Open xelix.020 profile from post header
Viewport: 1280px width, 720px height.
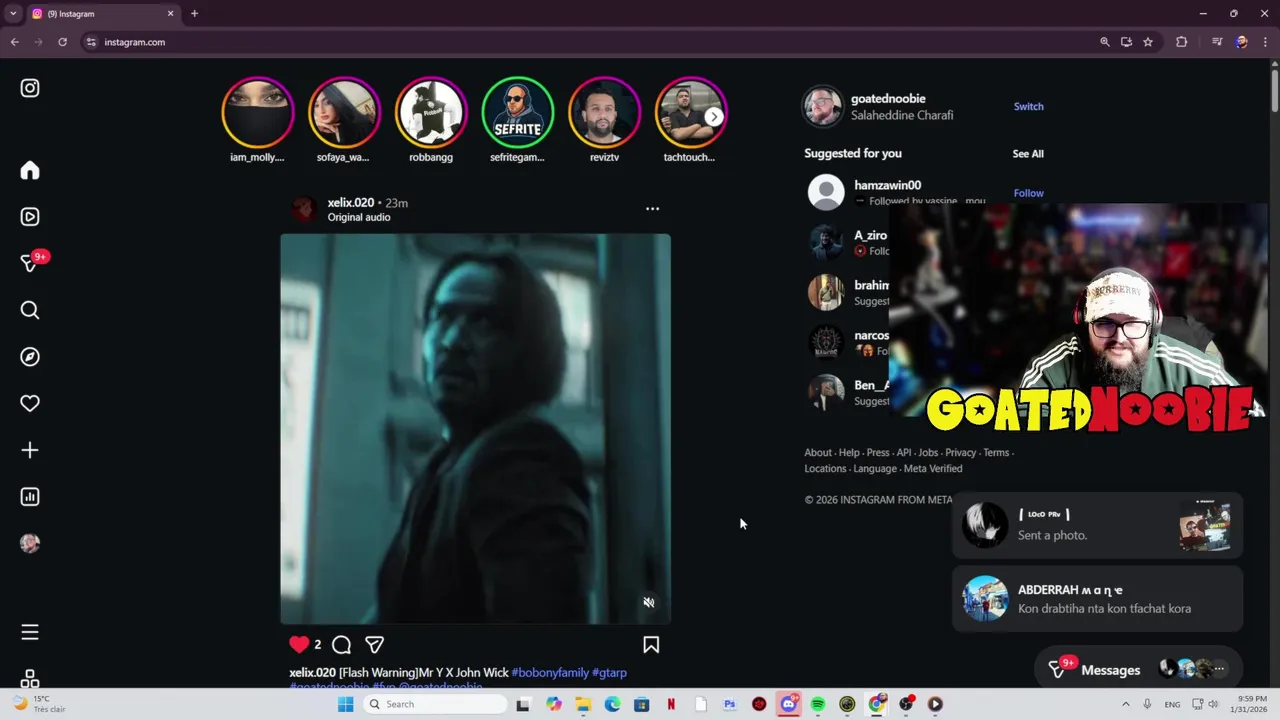point(350,202)
